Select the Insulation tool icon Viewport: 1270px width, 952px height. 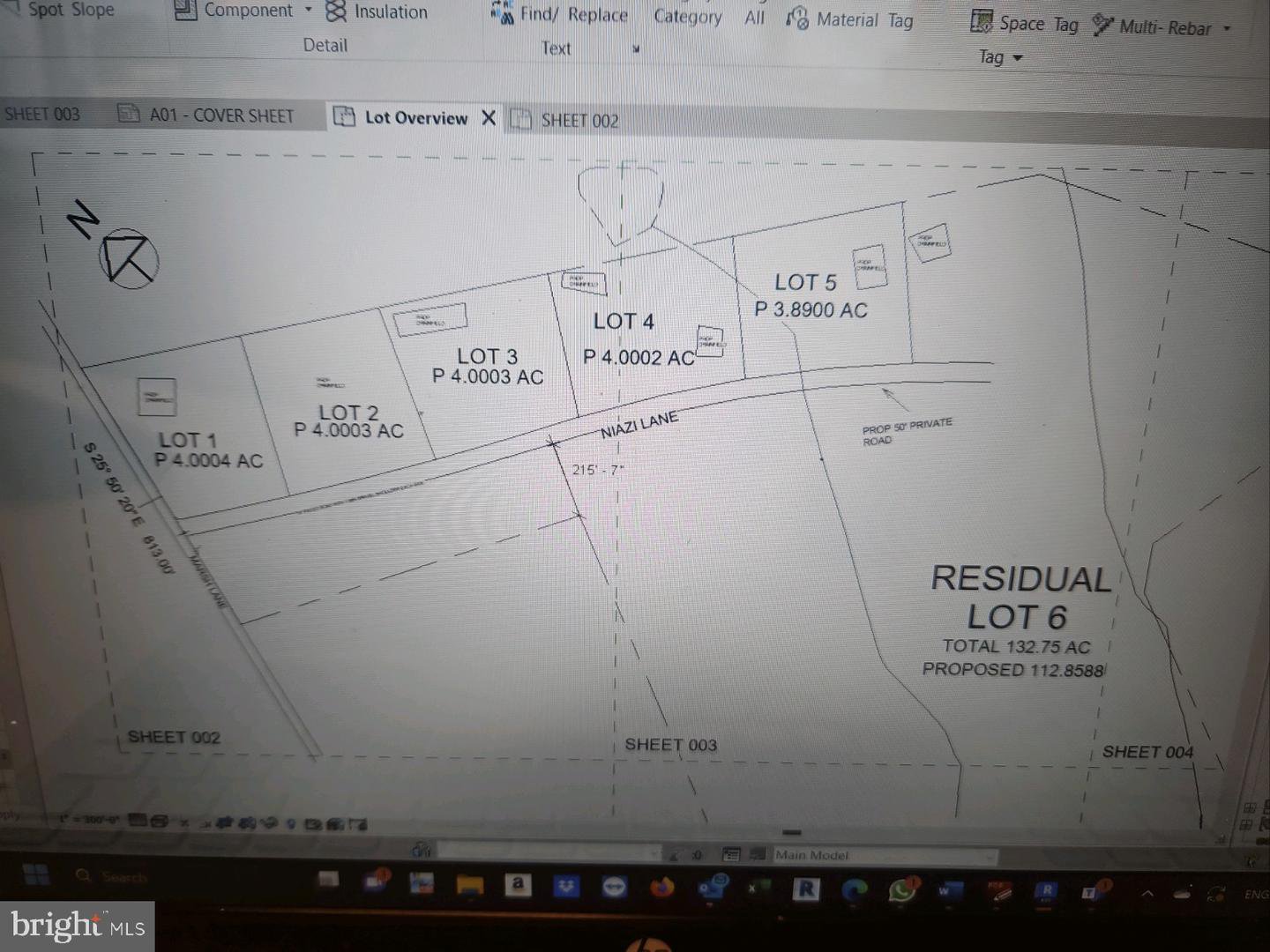click(x=336, y=11)
